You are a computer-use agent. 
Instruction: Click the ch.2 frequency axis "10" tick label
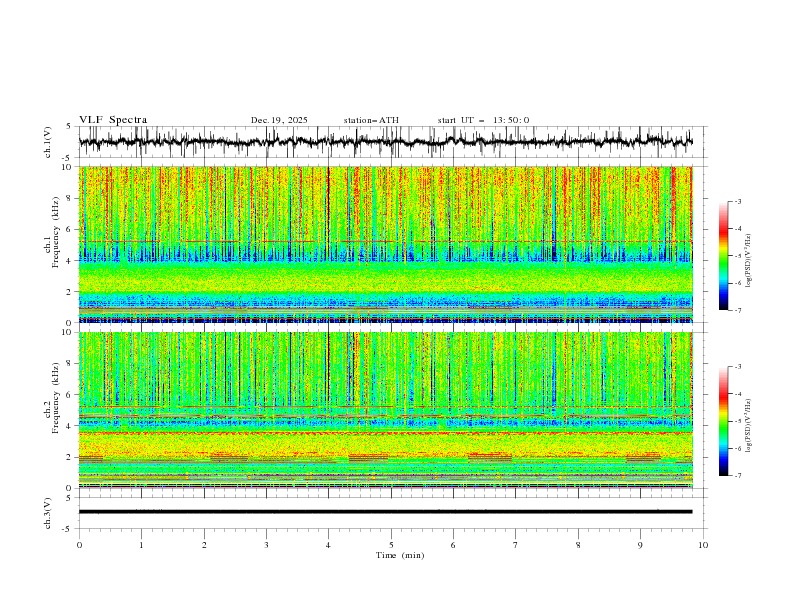[69, 332]
